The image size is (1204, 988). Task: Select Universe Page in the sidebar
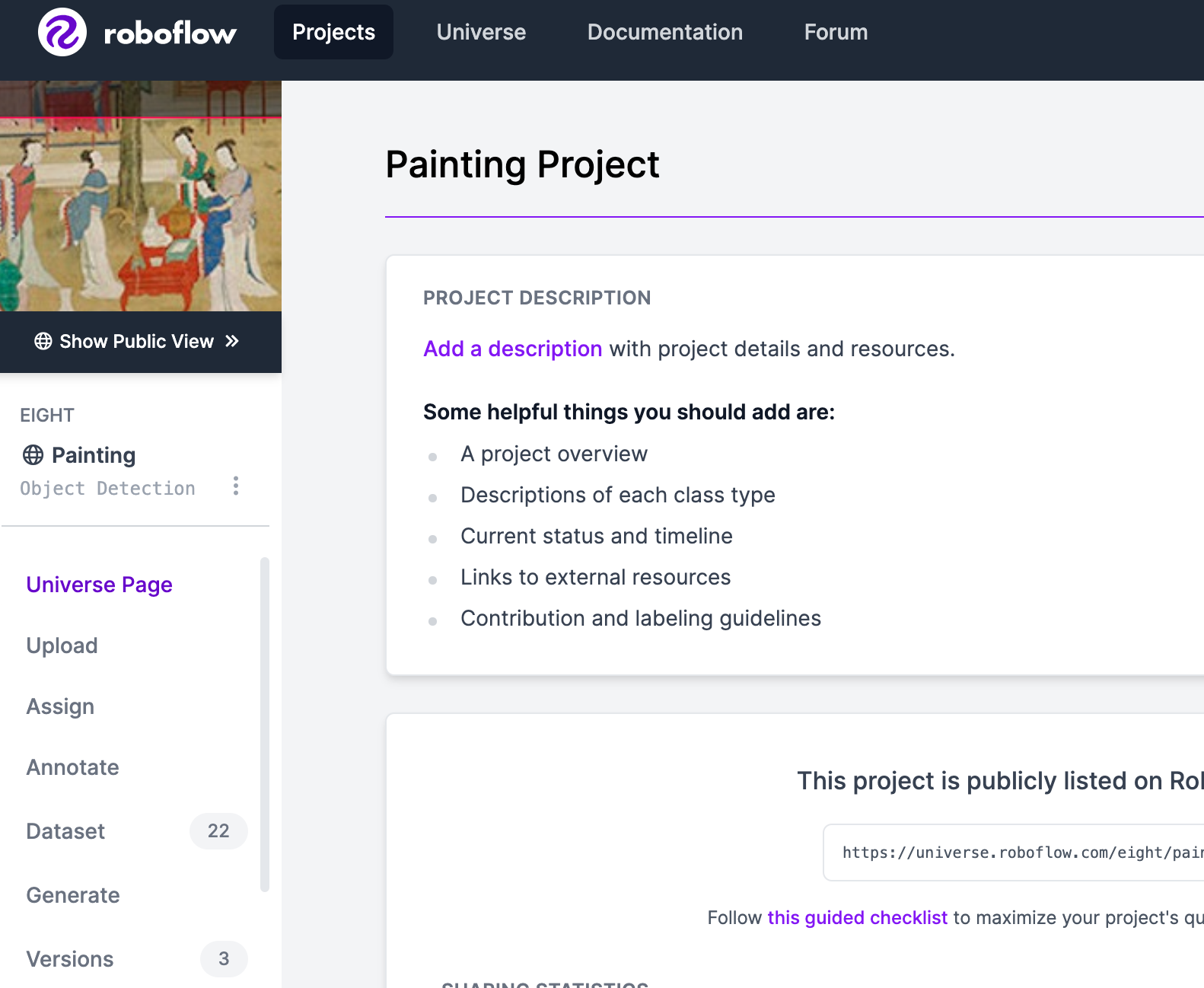pyautogui.click(x=99, y=585)
